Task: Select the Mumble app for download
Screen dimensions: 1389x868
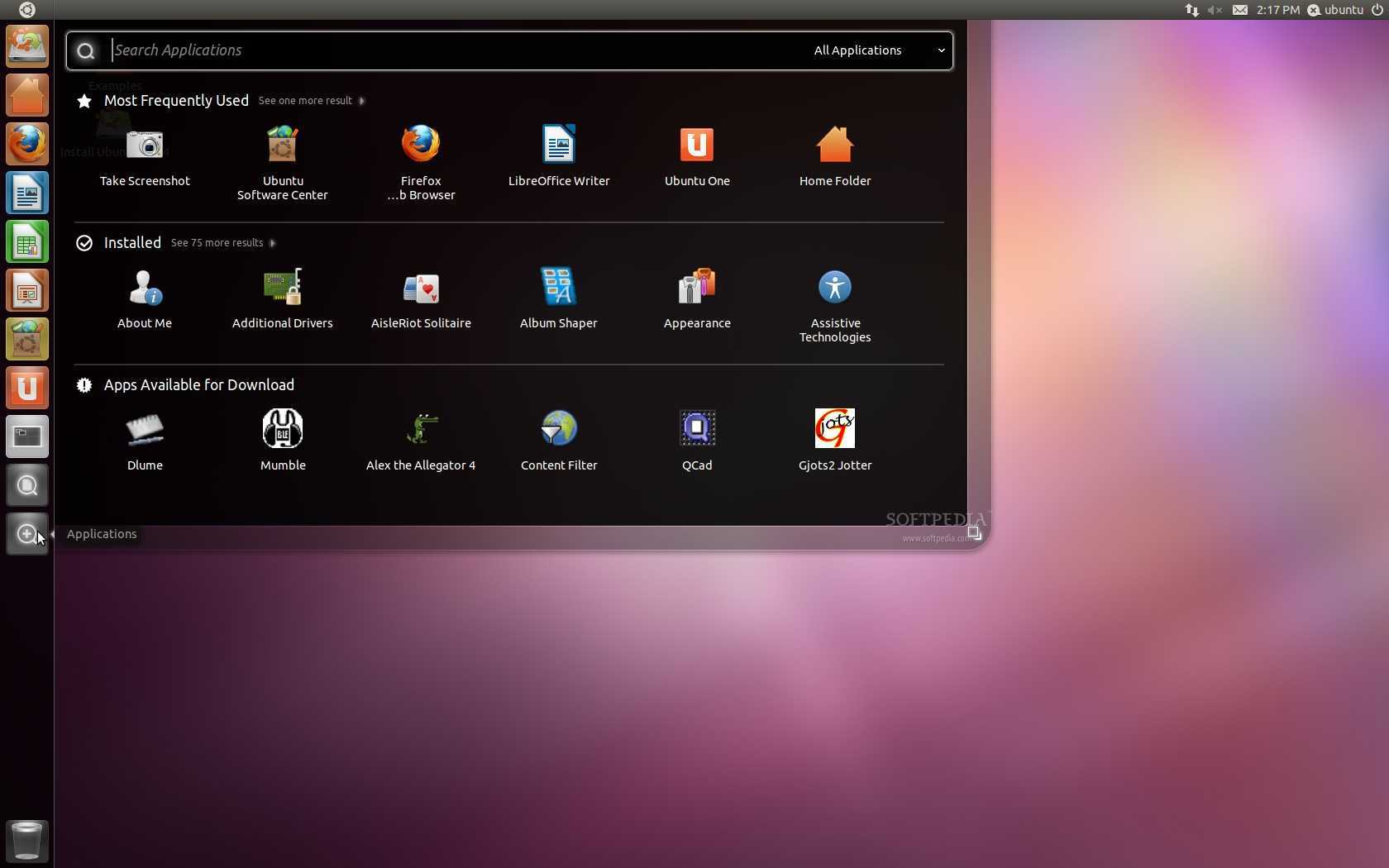Action: (283, 440)
